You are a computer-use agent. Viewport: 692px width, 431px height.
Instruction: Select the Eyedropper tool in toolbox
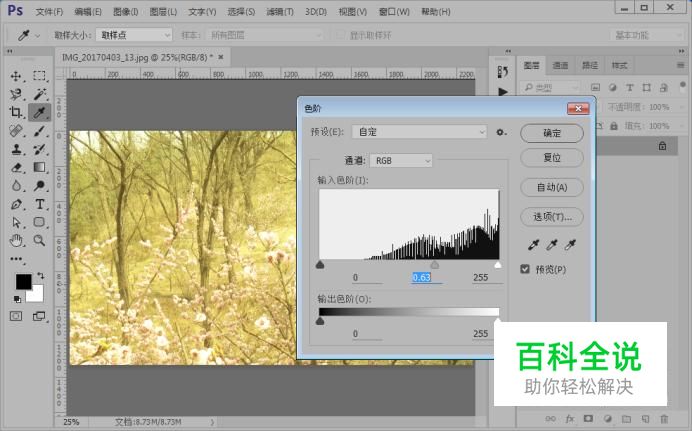coord(39,112)
